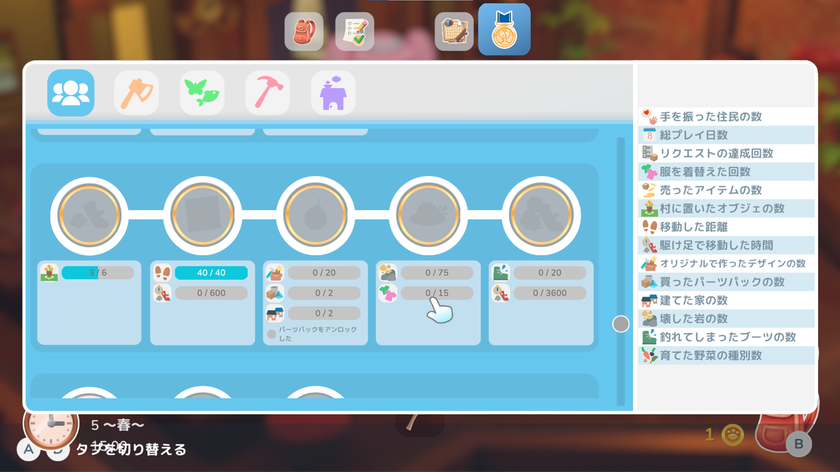Image resolution: width=840 pixels, height=472 pixels.
Task: Click the B button prompt
Action: click(x=798, y=444)
